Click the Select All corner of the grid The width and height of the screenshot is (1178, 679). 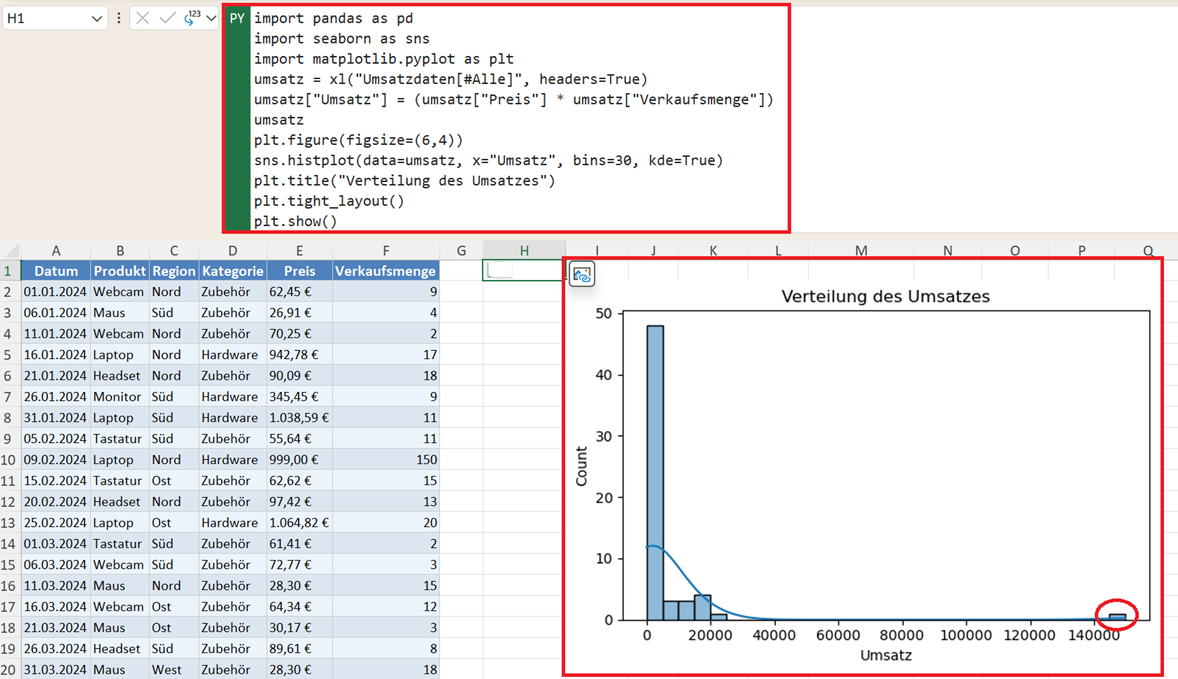click(11, 249)
